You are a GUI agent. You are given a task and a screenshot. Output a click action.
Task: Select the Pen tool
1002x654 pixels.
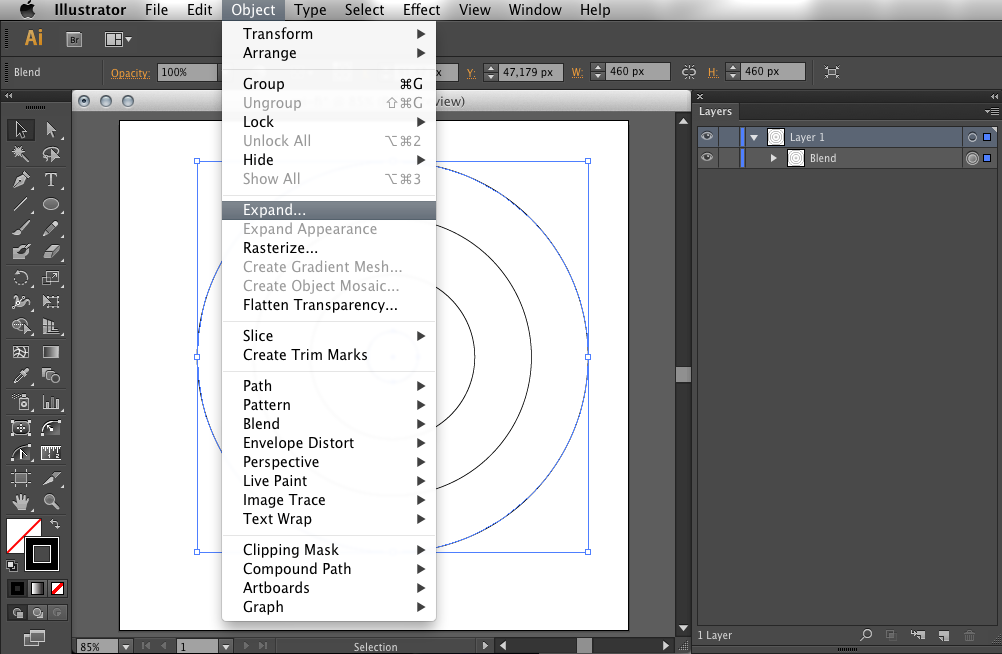(20, 180)
